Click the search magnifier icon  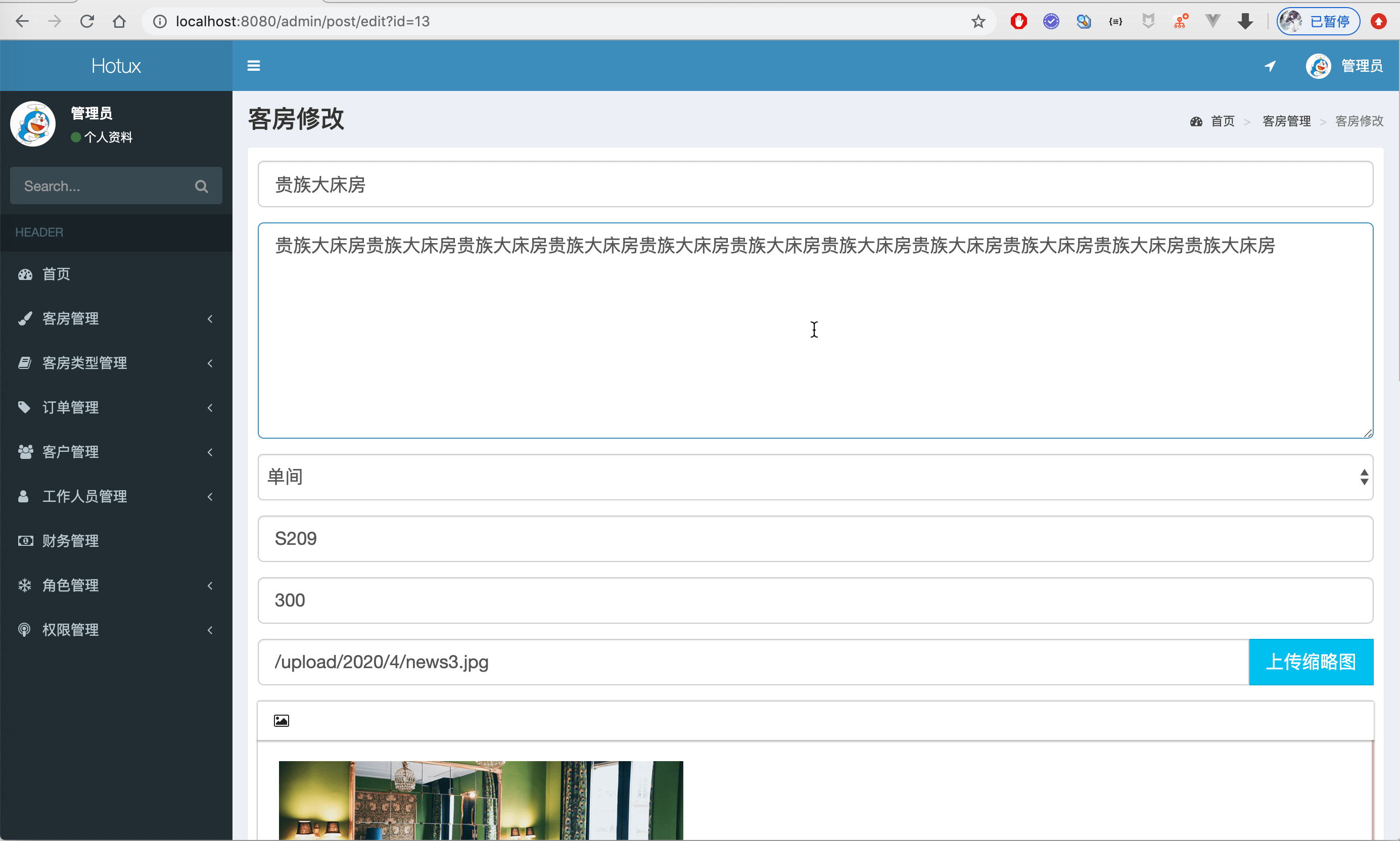pyautogui.click(x=202, y=186)
